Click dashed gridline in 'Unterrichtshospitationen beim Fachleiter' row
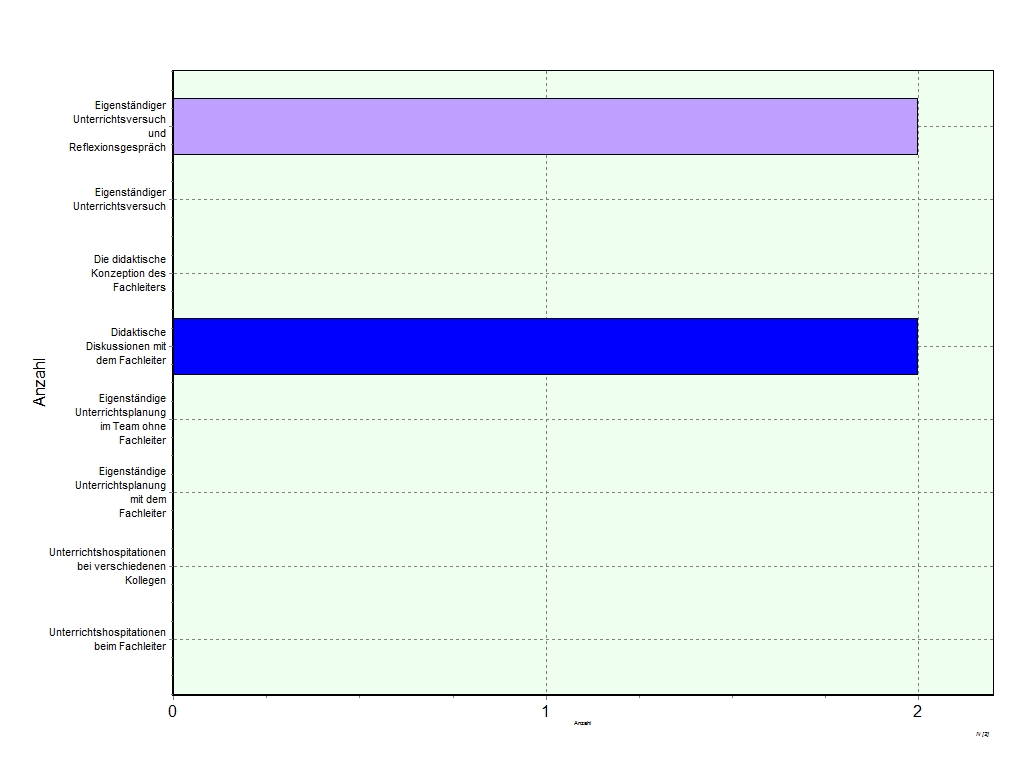The image size is (1024, 768). click(400, 639)
